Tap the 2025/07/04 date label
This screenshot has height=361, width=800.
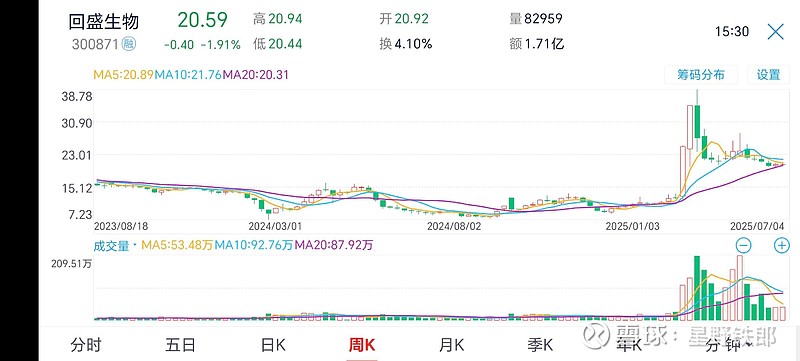point(757,225)
